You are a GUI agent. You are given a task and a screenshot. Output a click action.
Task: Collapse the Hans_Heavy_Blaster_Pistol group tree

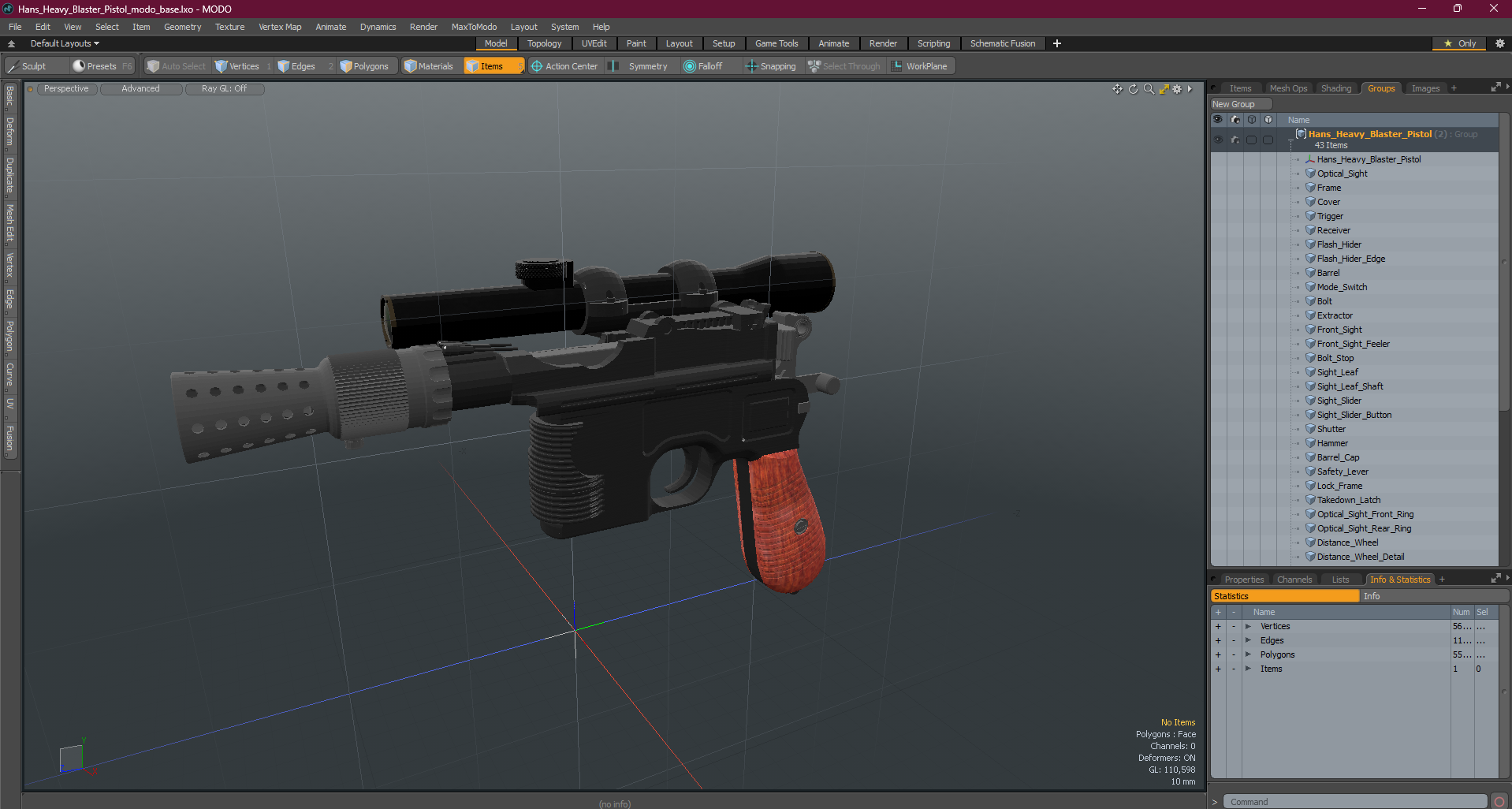click(1290, 140)
